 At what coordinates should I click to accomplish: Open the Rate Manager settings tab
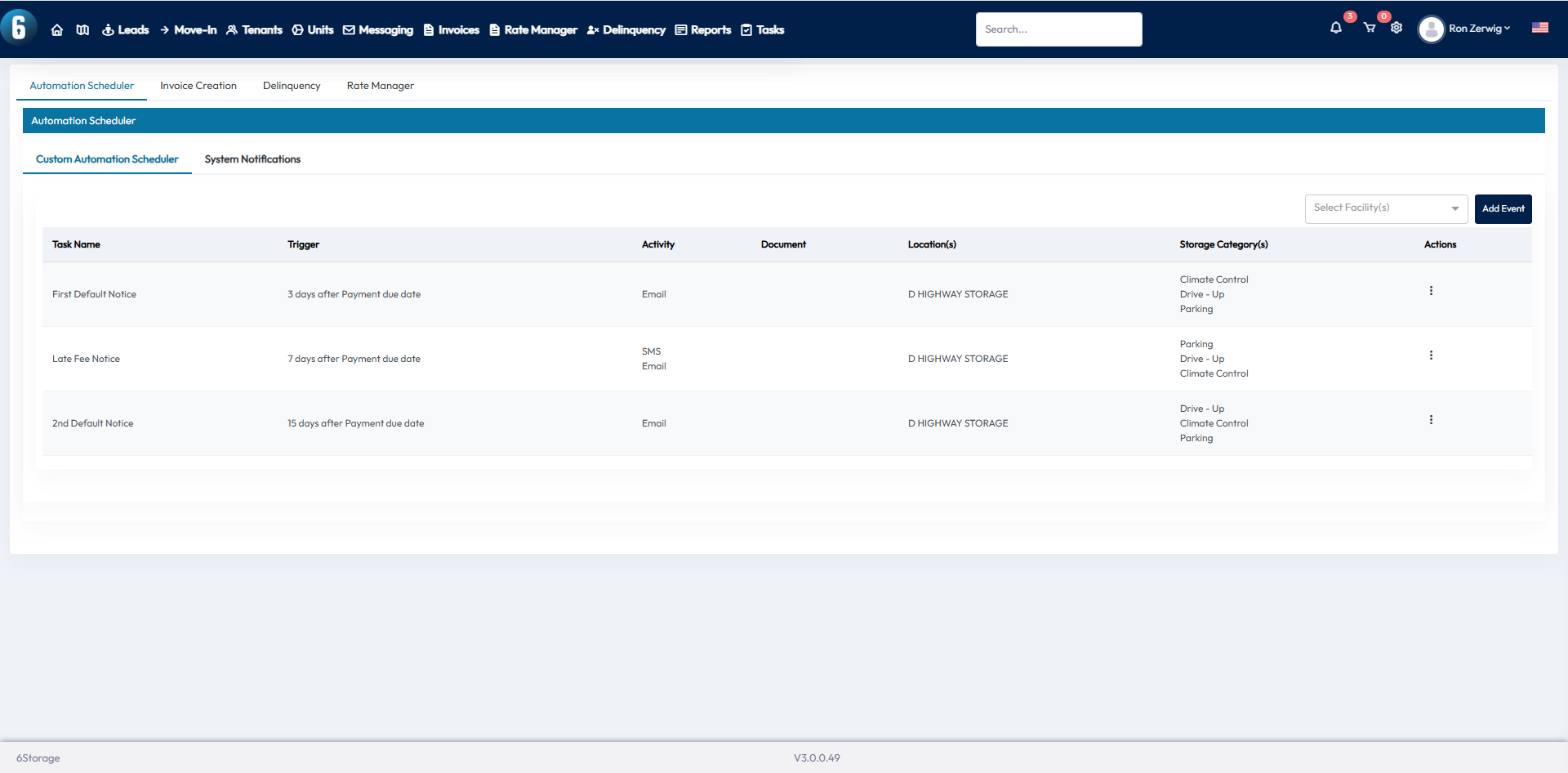pos(380,86)
